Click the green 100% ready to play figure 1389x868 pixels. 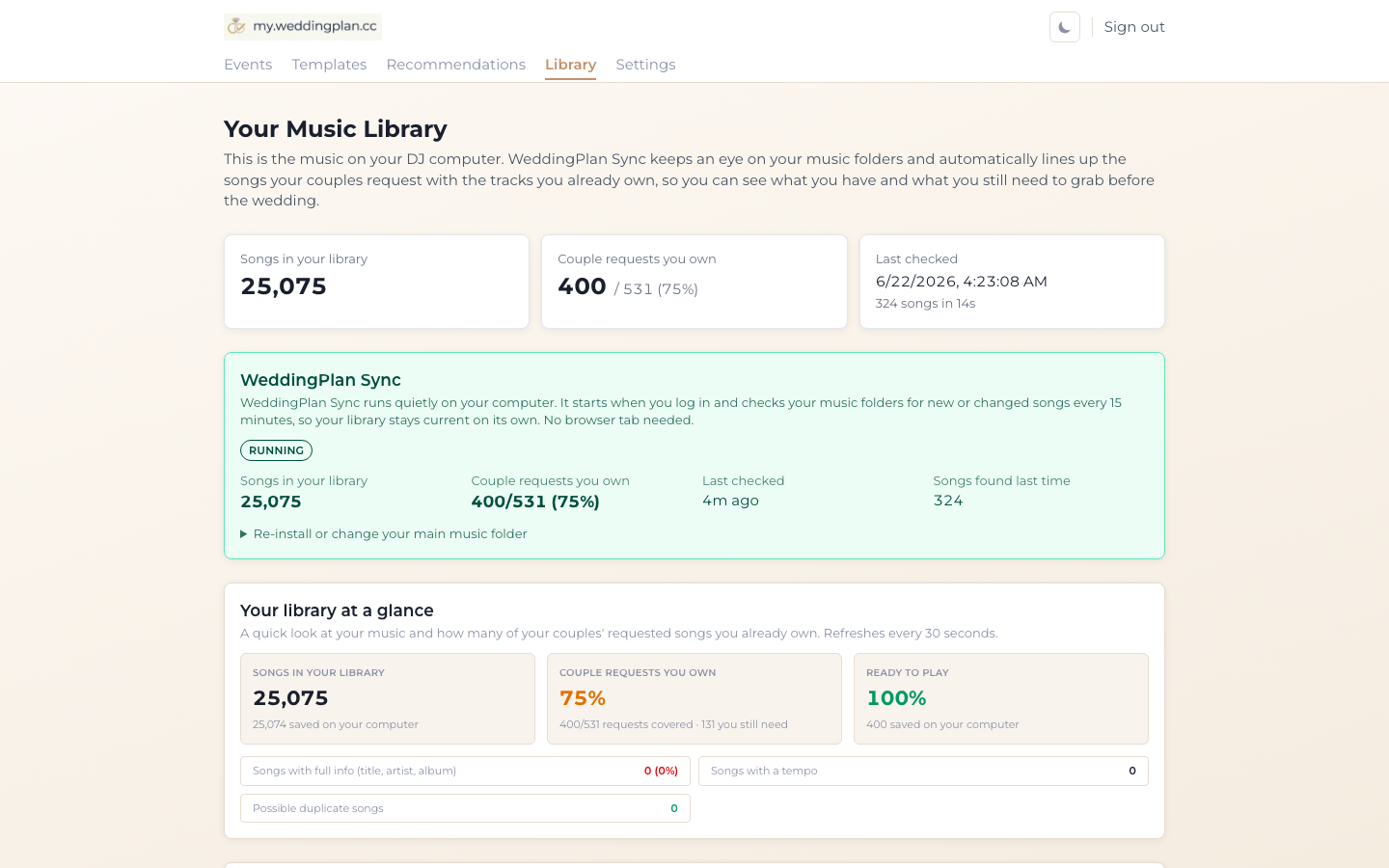pos(896,698)
